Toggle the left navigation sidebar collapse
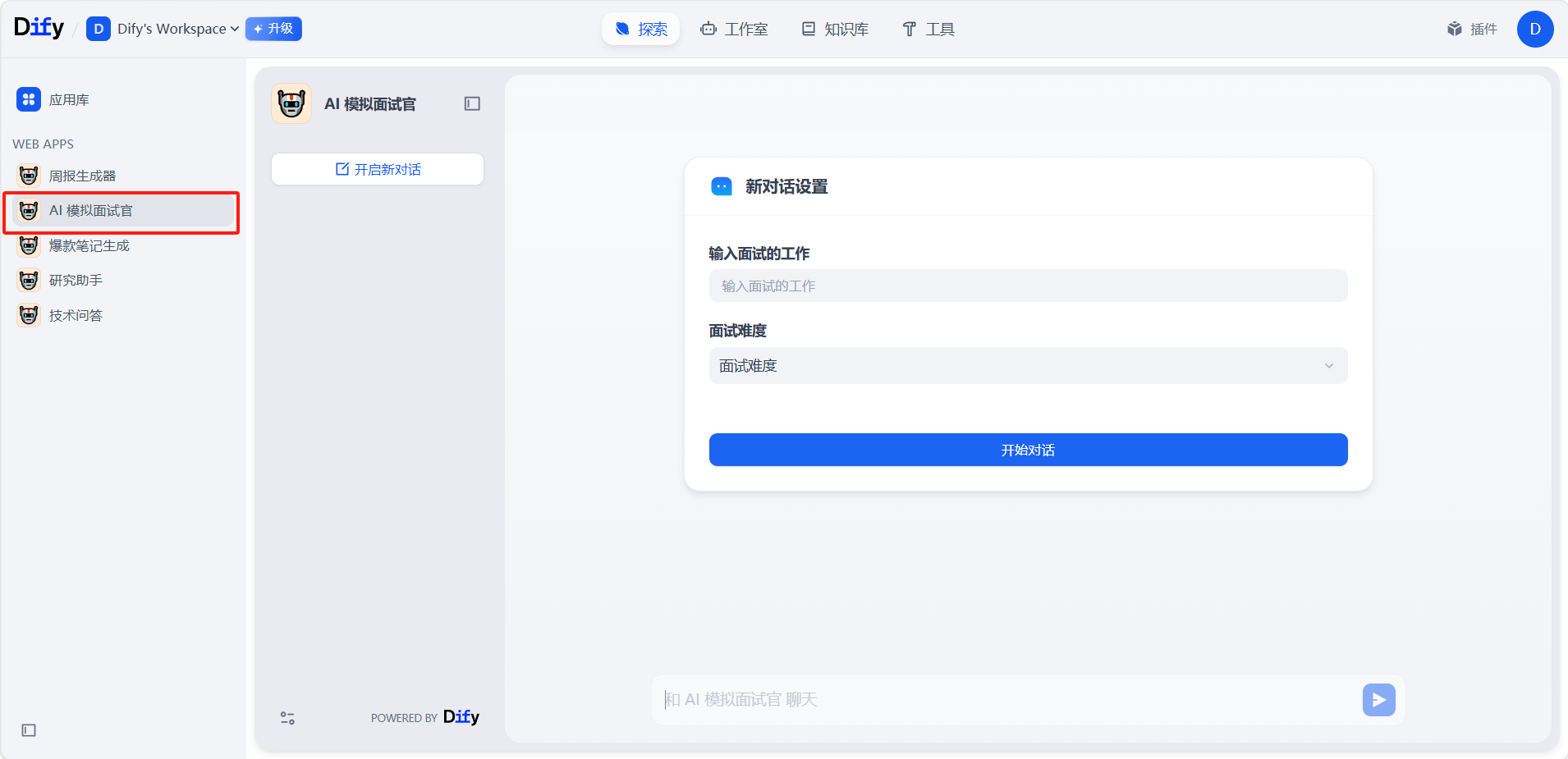This screenshot has height=759, width=1568. pos(29,730)
